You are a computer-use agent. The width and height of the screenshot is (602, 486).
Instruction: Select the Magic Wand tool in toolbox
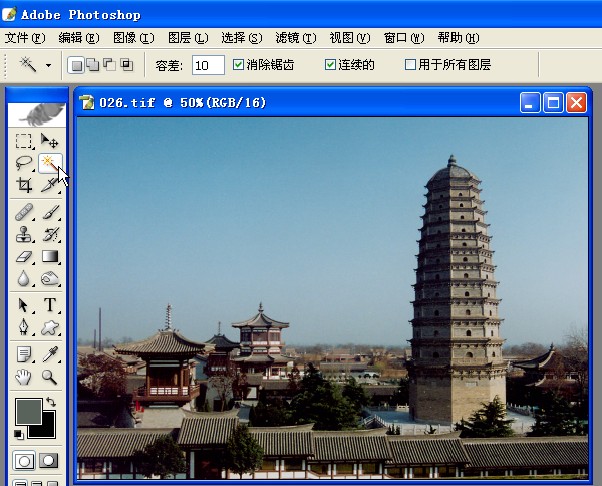tap(50, 163)
